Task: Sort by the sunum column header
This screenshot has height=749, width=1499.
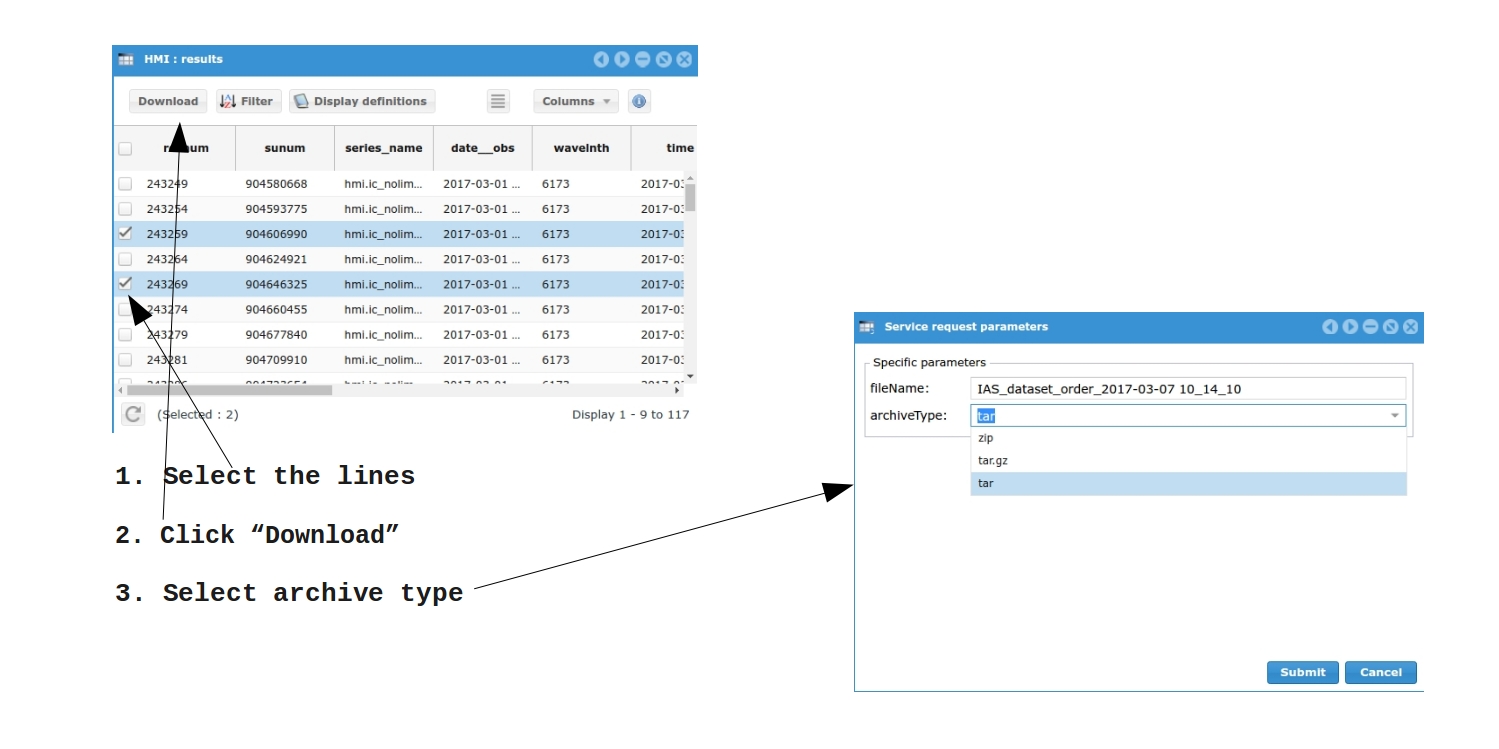Action: pyautogui.click(x=285, y=148)
